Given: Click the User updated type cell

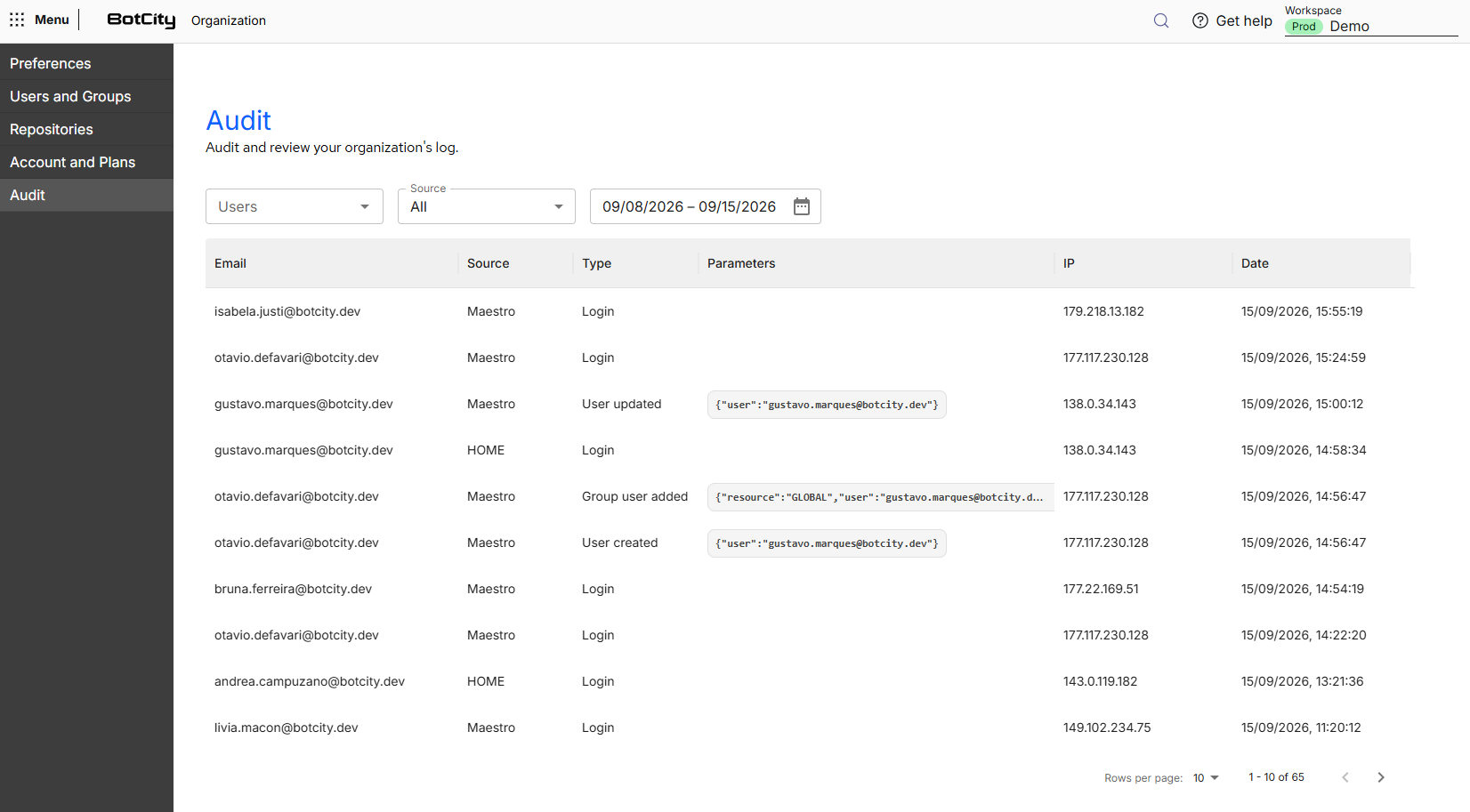Looking at the screenshot, I should (622, 404).
